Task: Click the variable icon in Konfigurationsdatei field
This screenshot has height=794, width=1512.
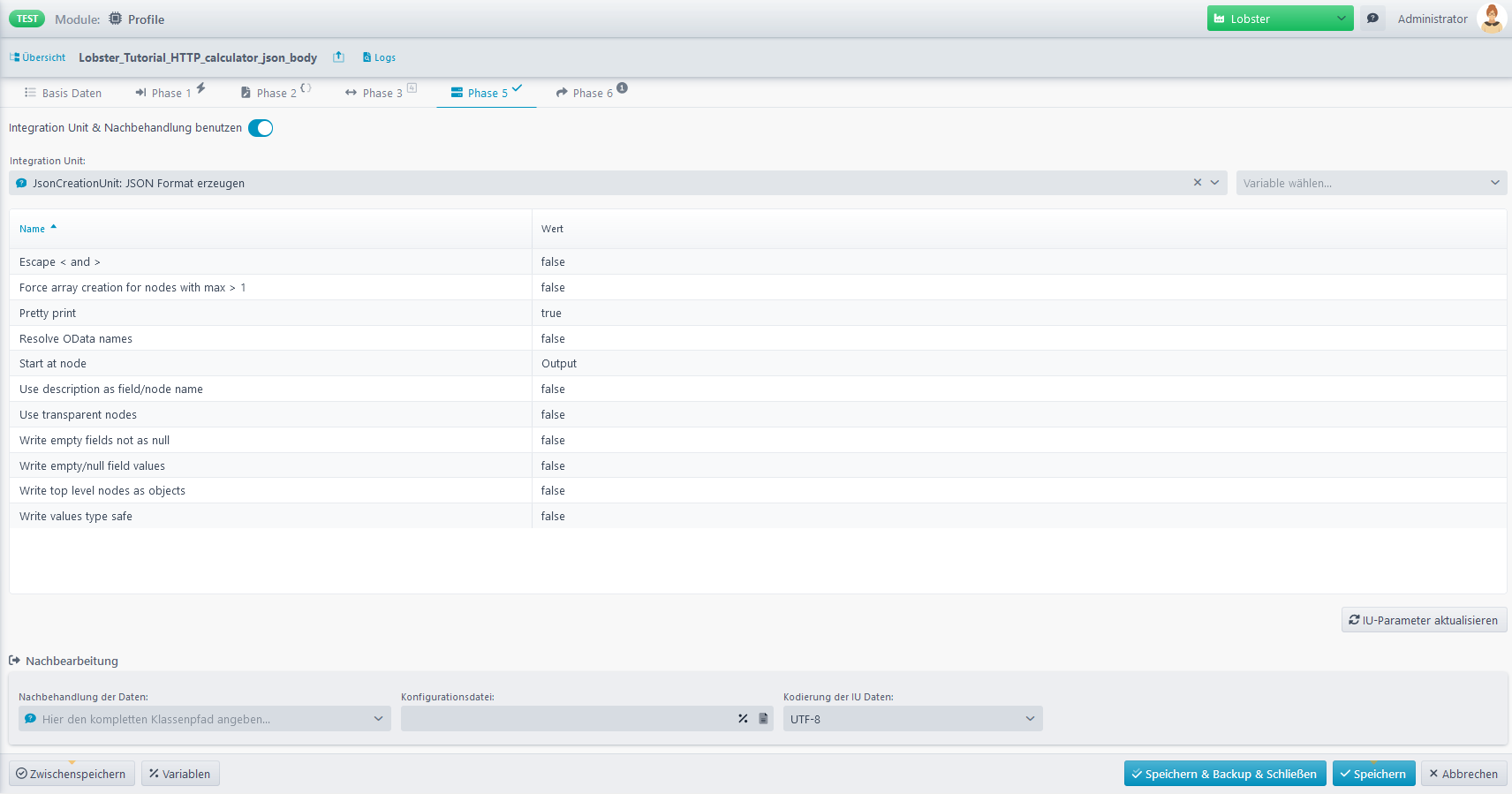Action: [743, 719]
